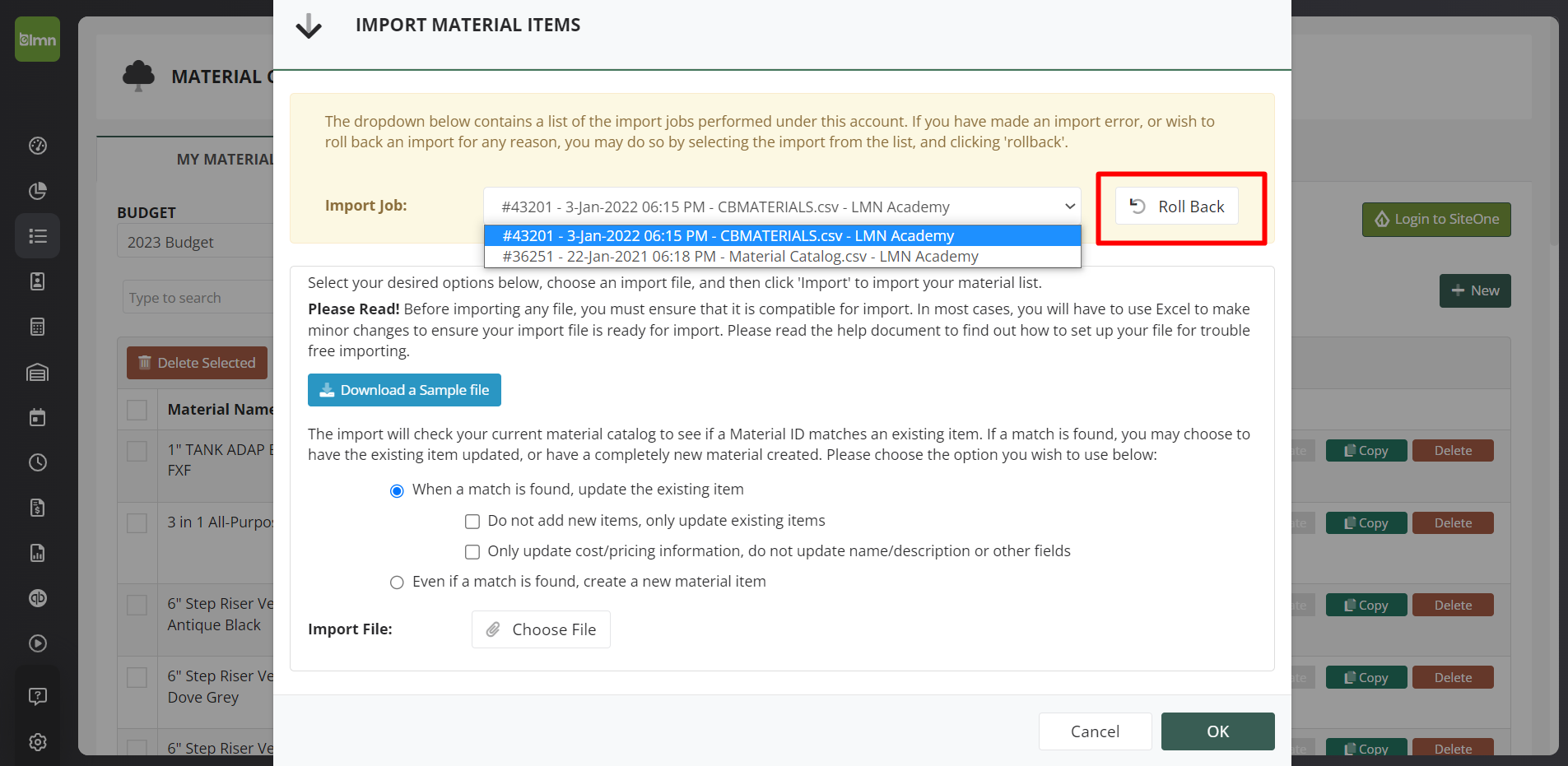Viewport: 1568px width, 766px height.
Task: Click the LMN logo in the sidebar
Action: click(x=37, y=39)
